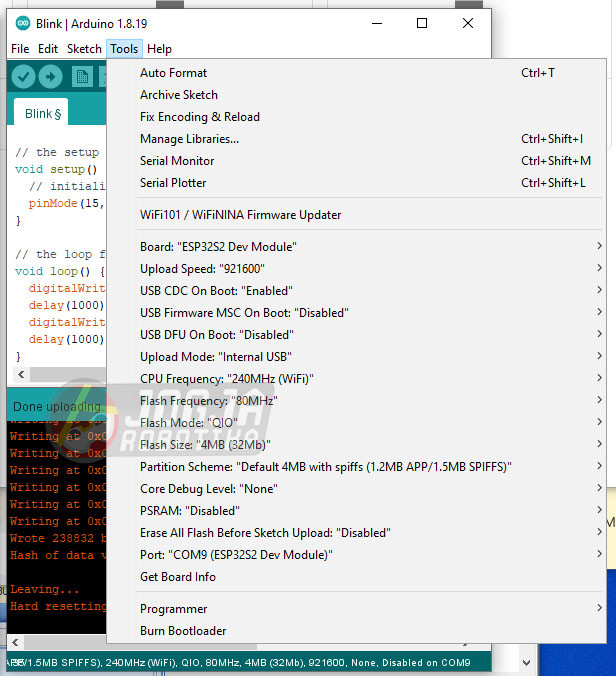
Task: Click "pinMode(15," in the editor
Action: [x=66, y=203]
